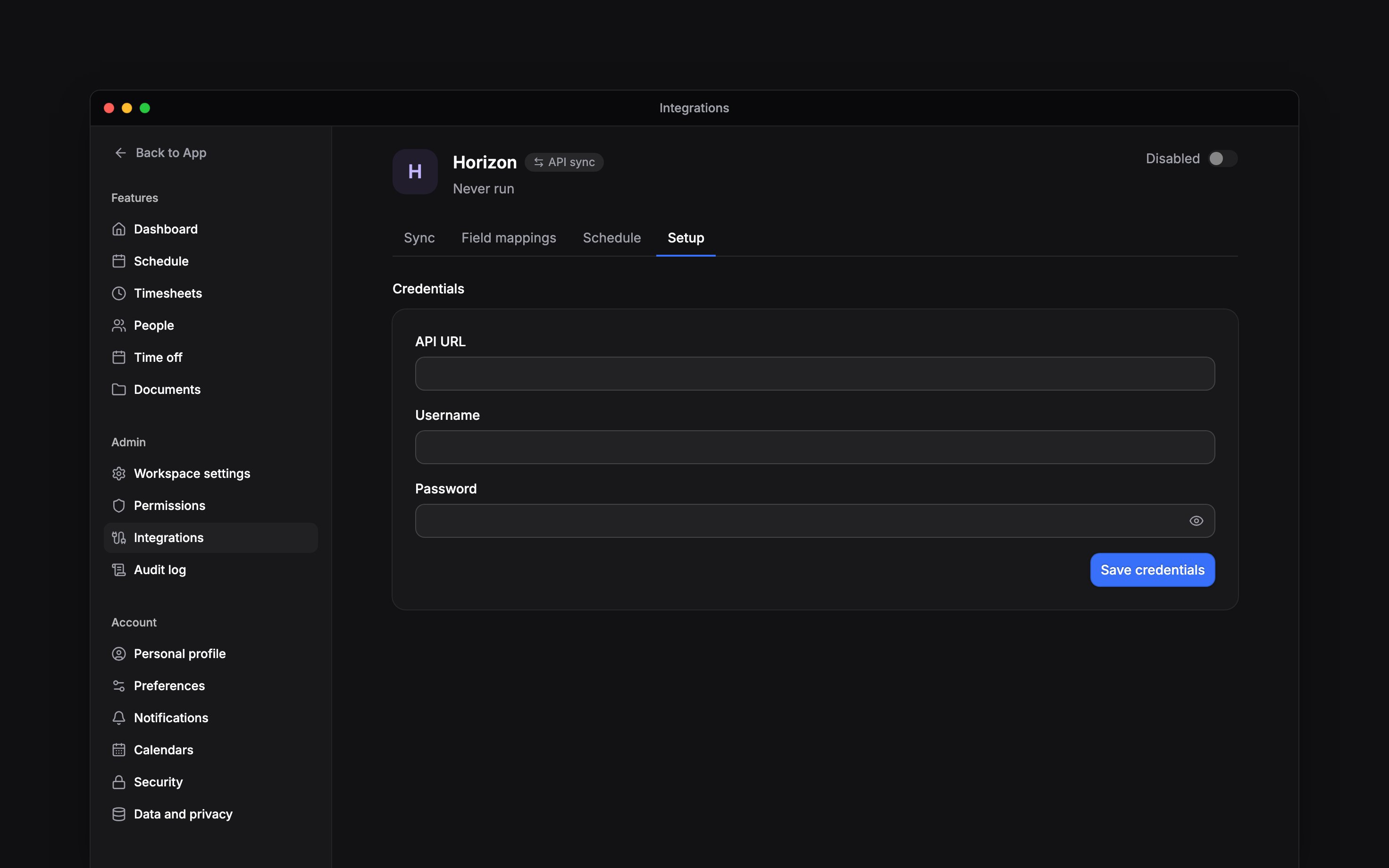This screenshot has height=868, width=1389.
Task: Open the Workspace settings label
Action: tap(192, 474)
